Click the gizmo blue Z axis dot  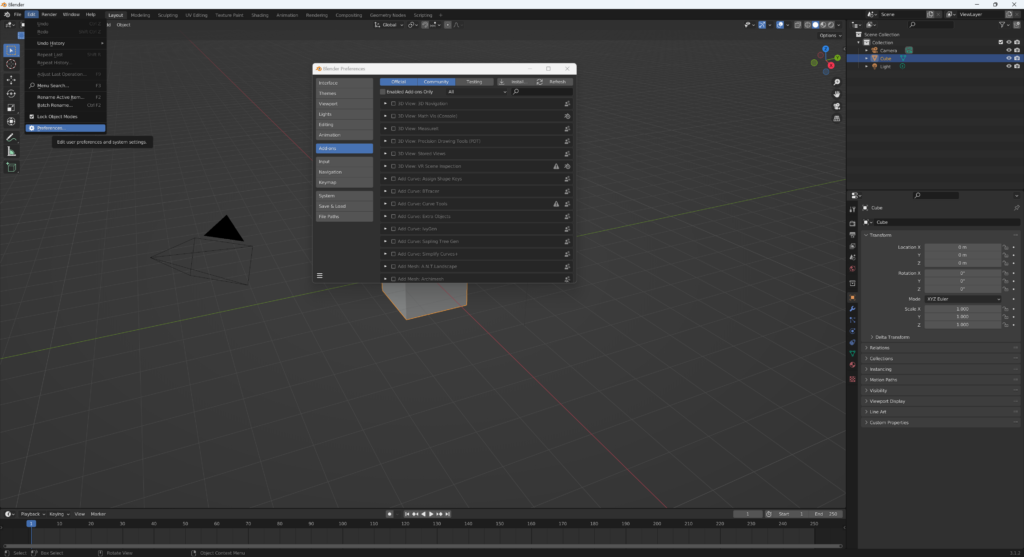pos(825,49)
